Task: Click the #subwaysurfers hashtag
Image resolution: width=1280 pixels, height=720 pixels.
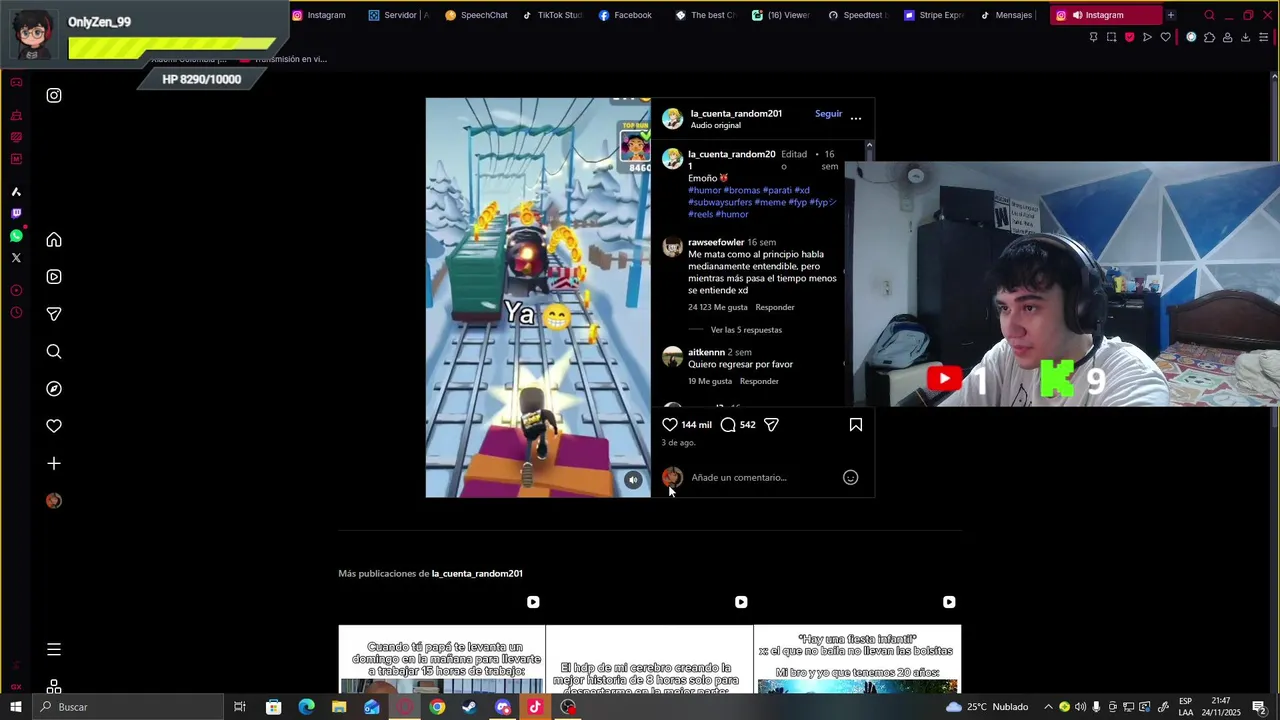Action: coord(720,203)
